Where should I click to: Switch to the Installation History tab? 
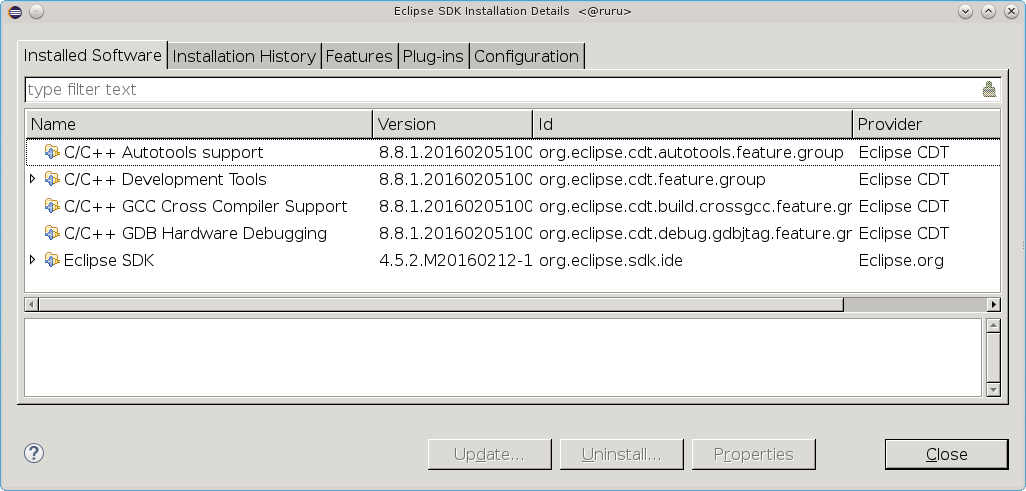pos(244,56)
